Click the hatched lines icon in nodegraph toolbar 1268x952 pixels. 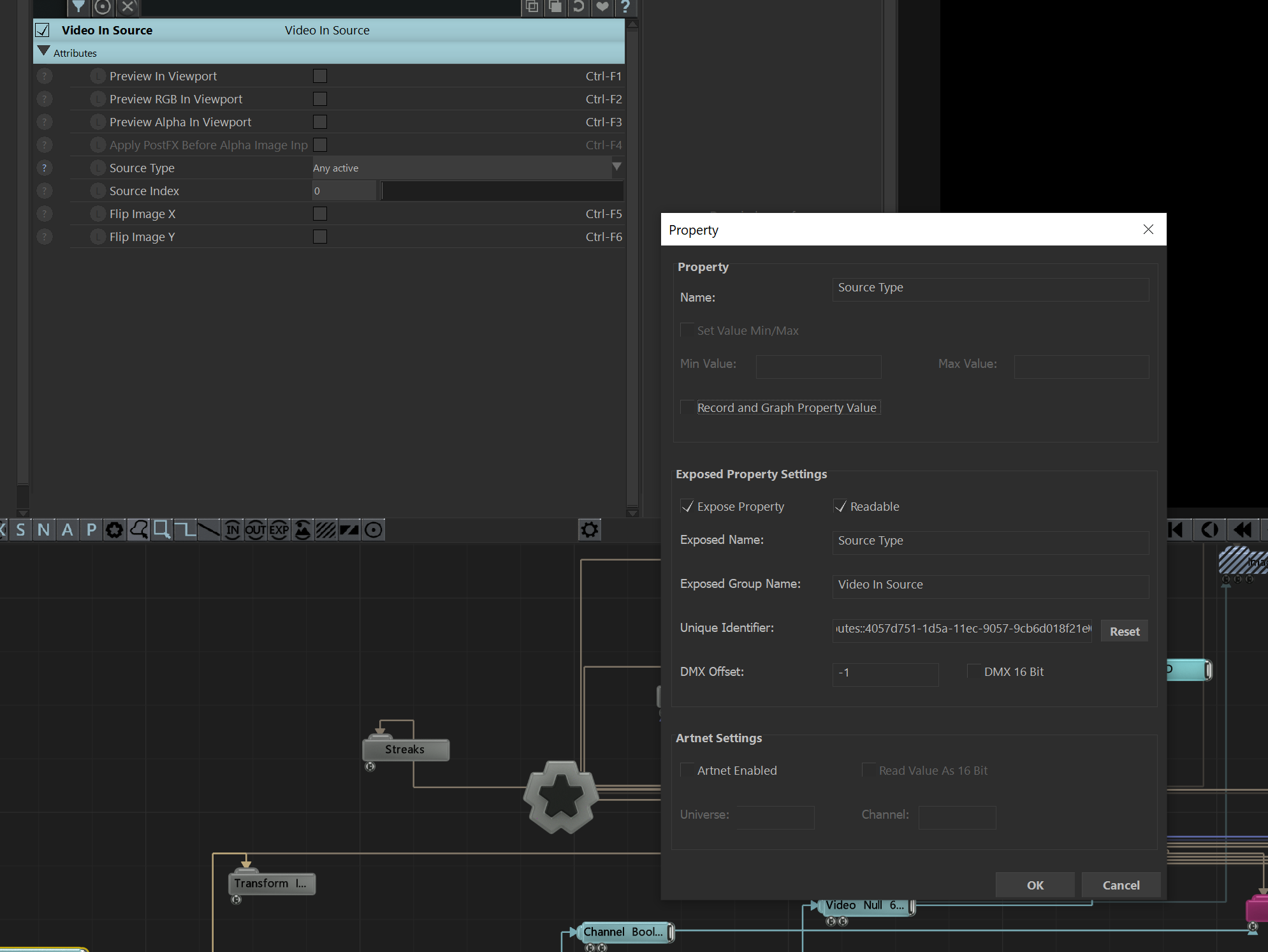click(x=326, y=530)
